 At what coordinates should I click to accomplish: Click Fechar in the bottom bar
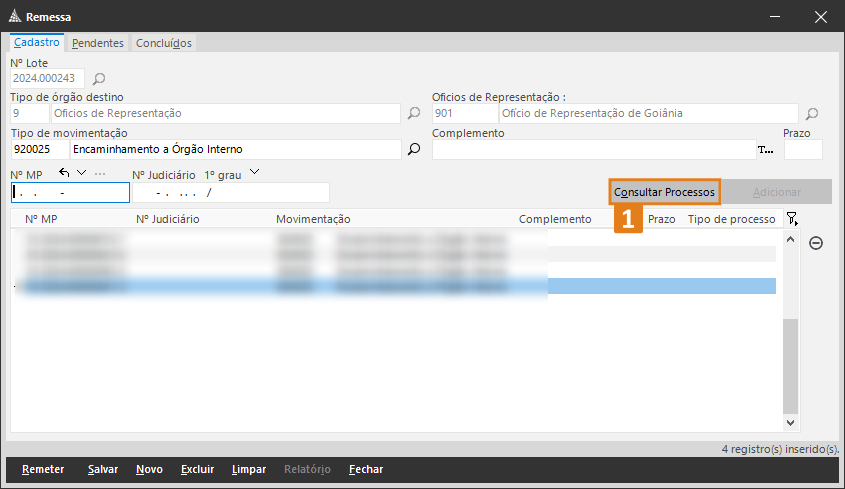coord(366,470)
